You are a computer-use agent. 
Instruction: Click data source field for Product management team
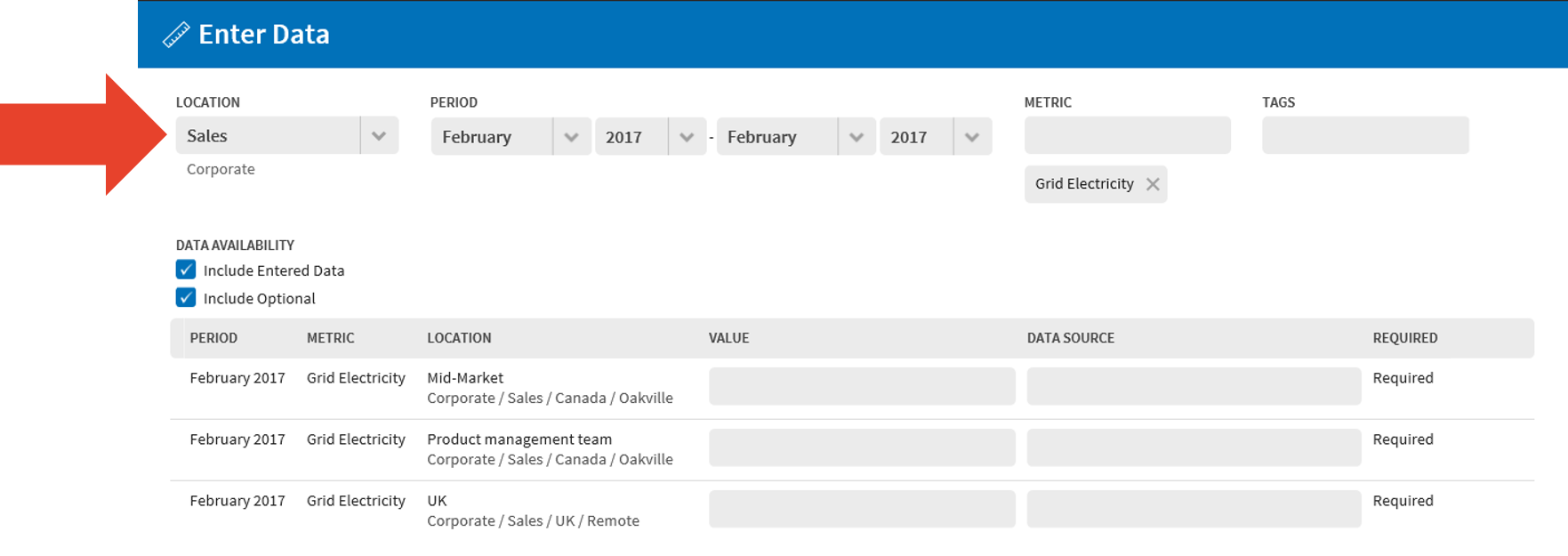(1193, 447)
